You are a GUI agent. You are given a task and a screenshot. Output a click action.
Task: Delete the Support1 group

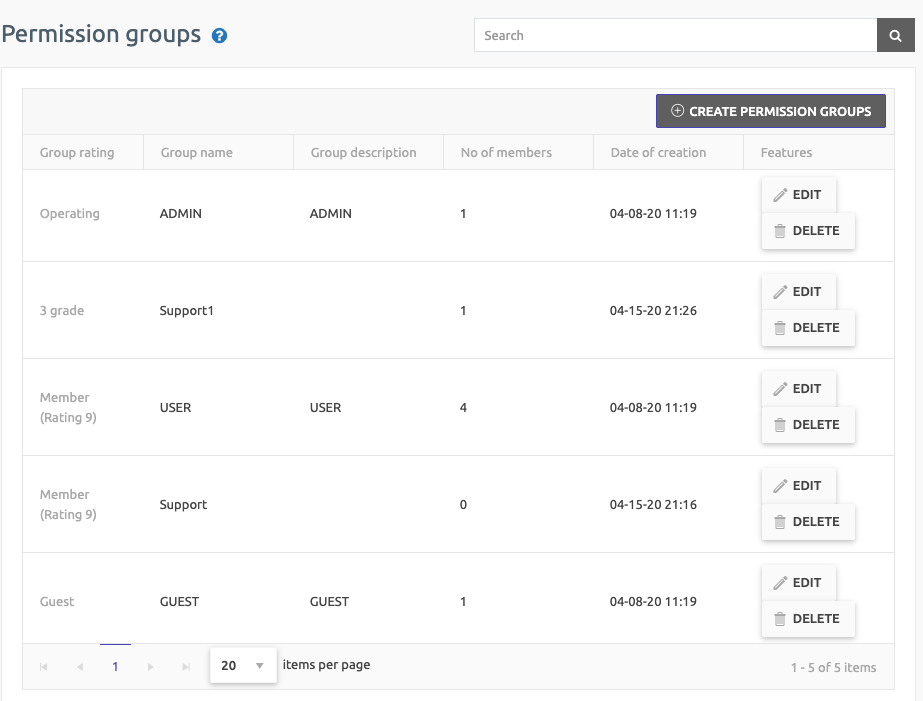(x=807, y=328)
